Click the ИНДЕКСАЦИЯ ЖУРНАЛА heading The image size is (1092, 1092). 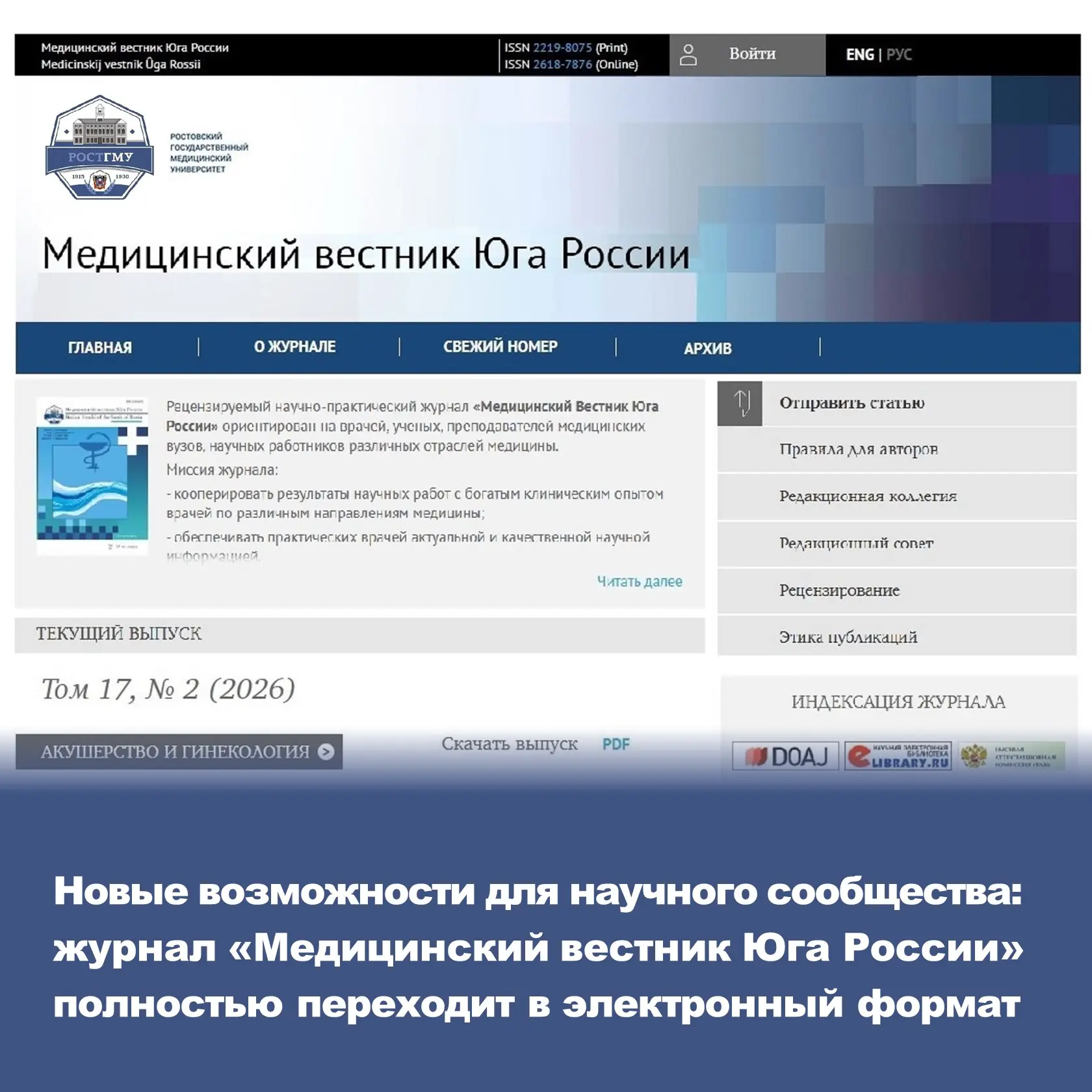[898, 702]
